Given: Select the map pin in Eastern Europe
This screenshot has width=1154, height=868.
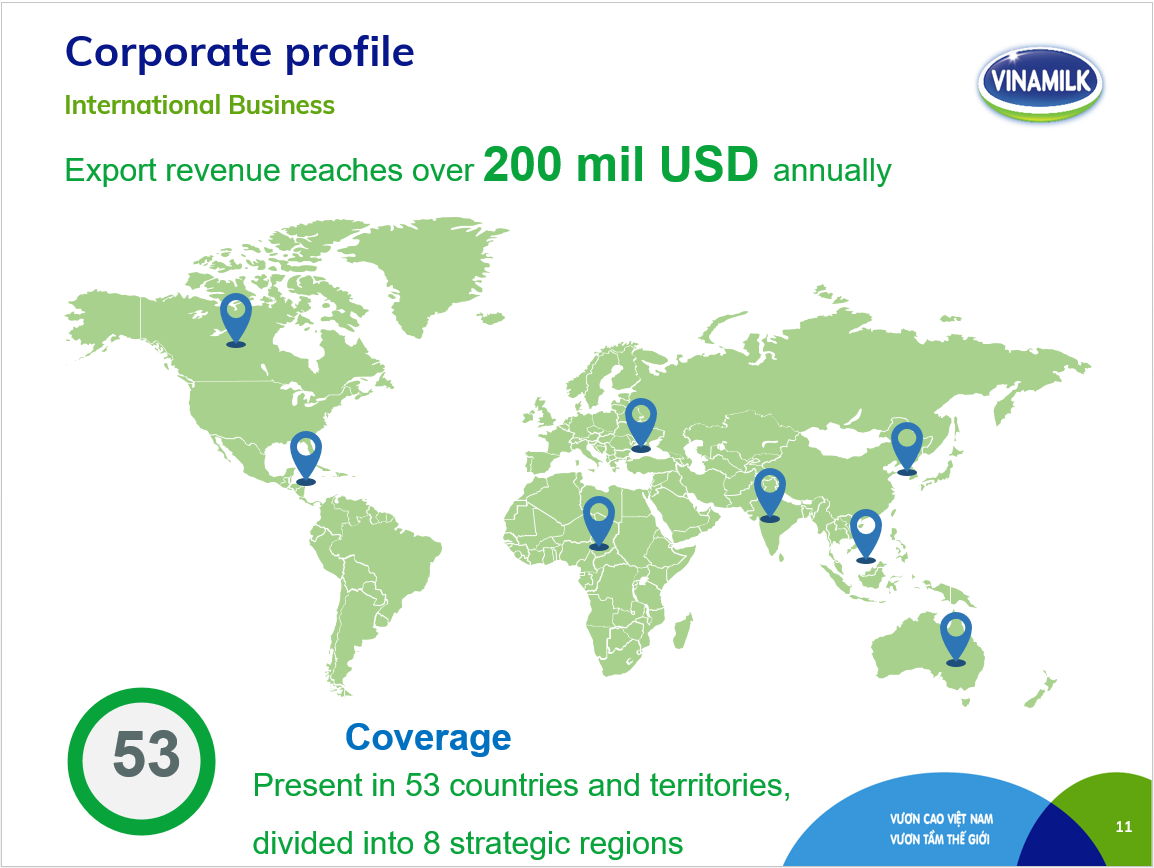Looking at the screenshot, I should point(641,425).
